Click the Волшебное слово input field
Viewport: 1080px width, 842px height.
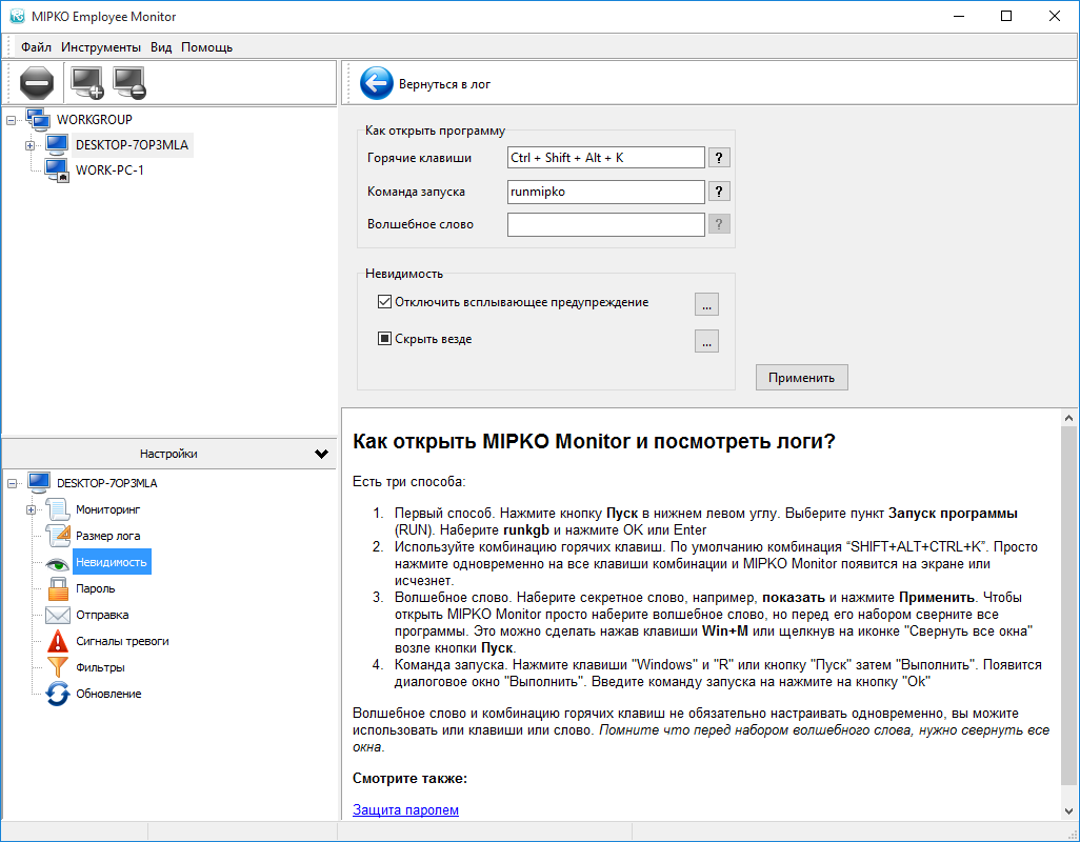606,225
